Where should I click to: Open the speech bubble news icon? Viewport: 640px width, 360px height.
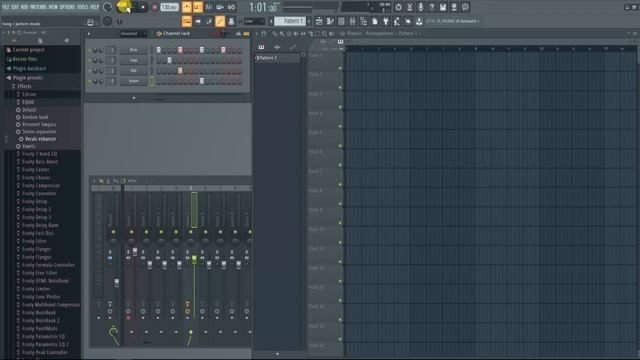pyautogui.click(x=465, y=7)
